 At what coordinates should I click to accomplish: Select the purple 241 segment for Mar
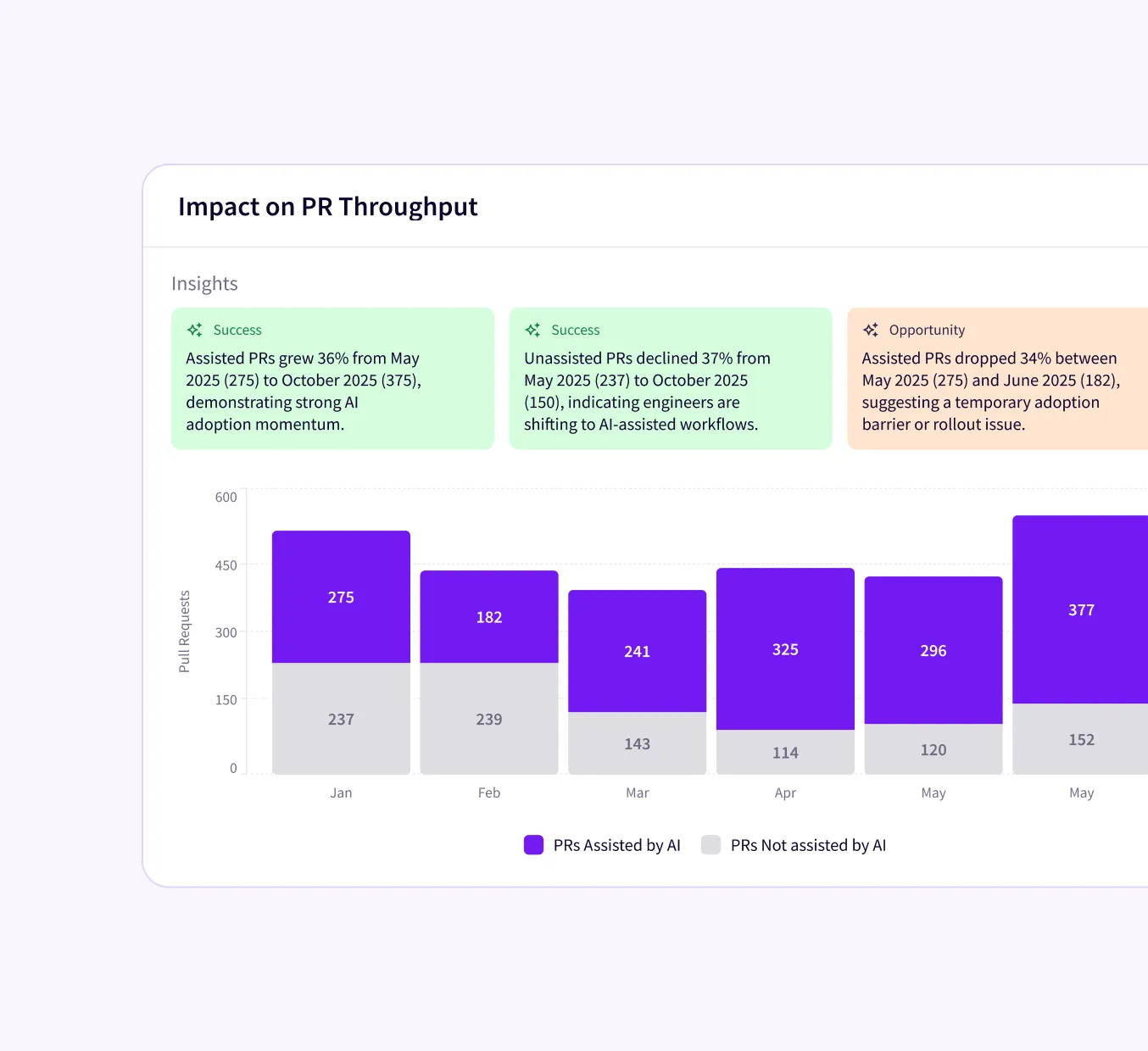pyautogui.click(x=637, y=651)
